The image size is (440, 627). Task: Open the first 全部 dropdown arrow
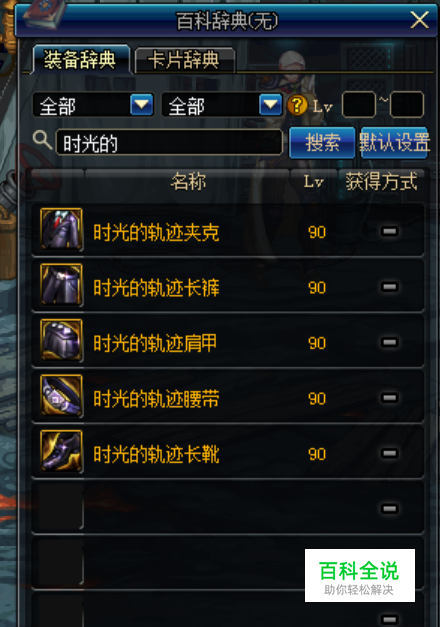coord(142,105)
